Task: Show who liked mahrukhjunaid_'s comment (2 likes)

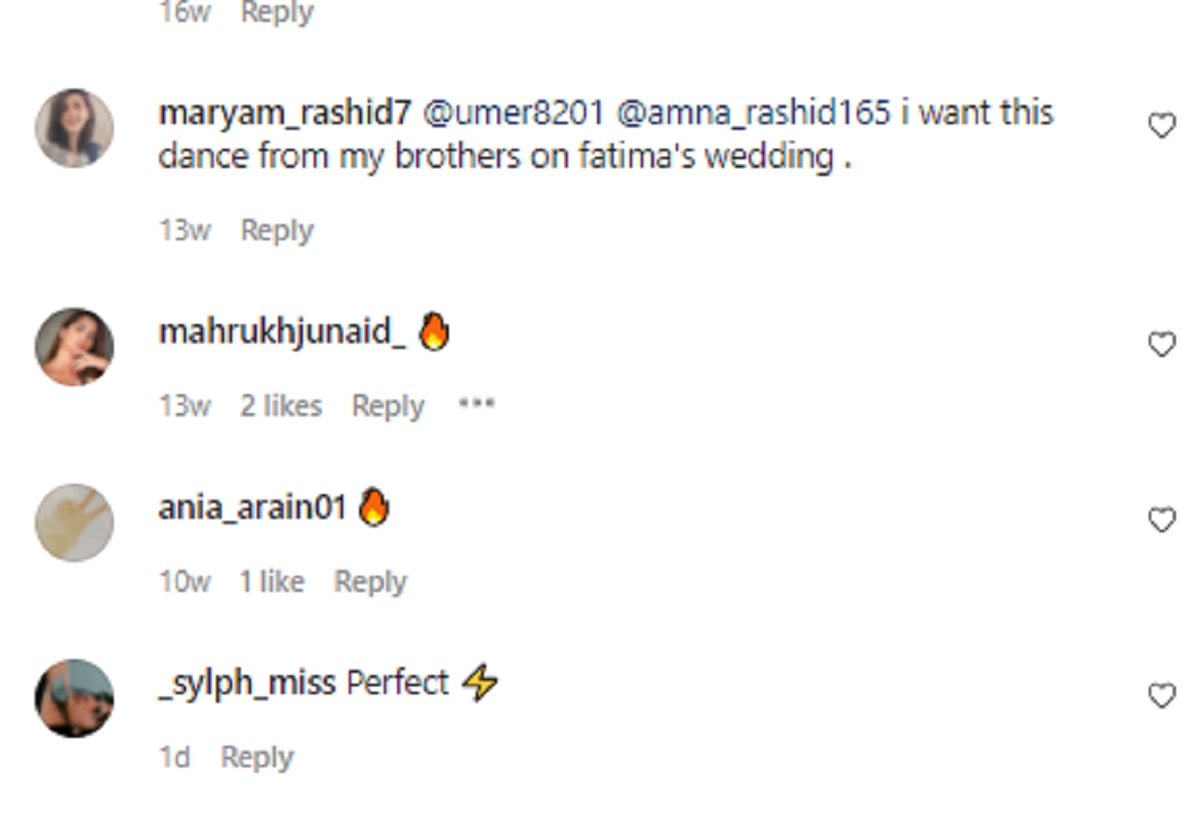Action: tap(281, 406)
